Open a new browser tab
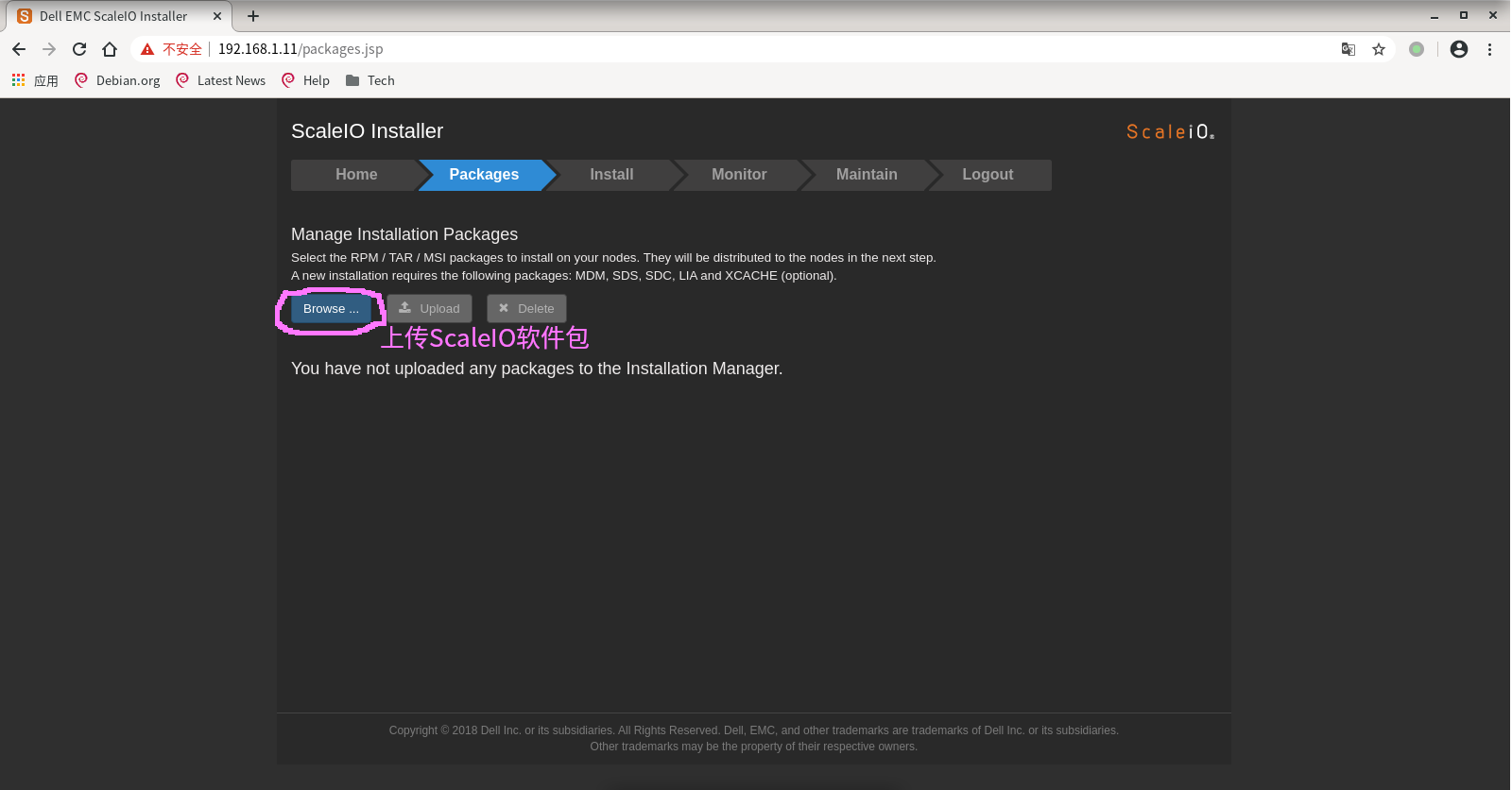The image size is (1512, 790). (253, 16)
